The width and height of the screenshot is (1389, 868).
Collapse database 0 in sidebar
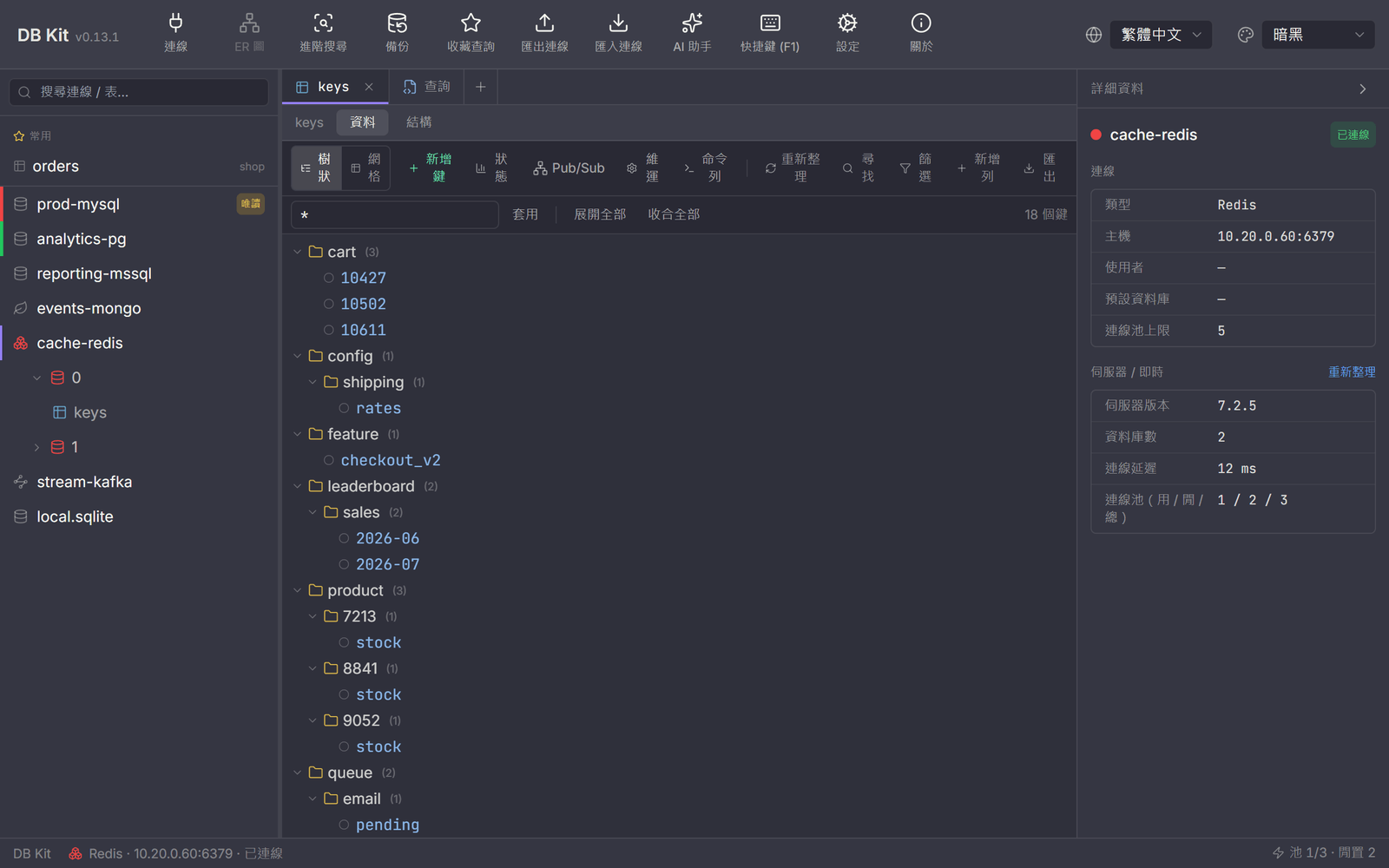coord(36,378)
